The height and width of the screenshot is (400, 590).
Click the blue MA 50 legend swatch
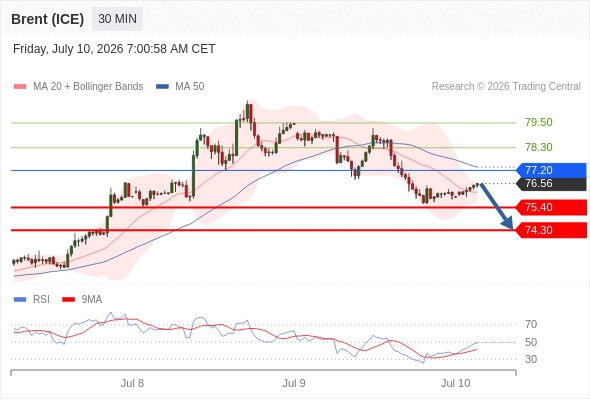click(162, 87)
